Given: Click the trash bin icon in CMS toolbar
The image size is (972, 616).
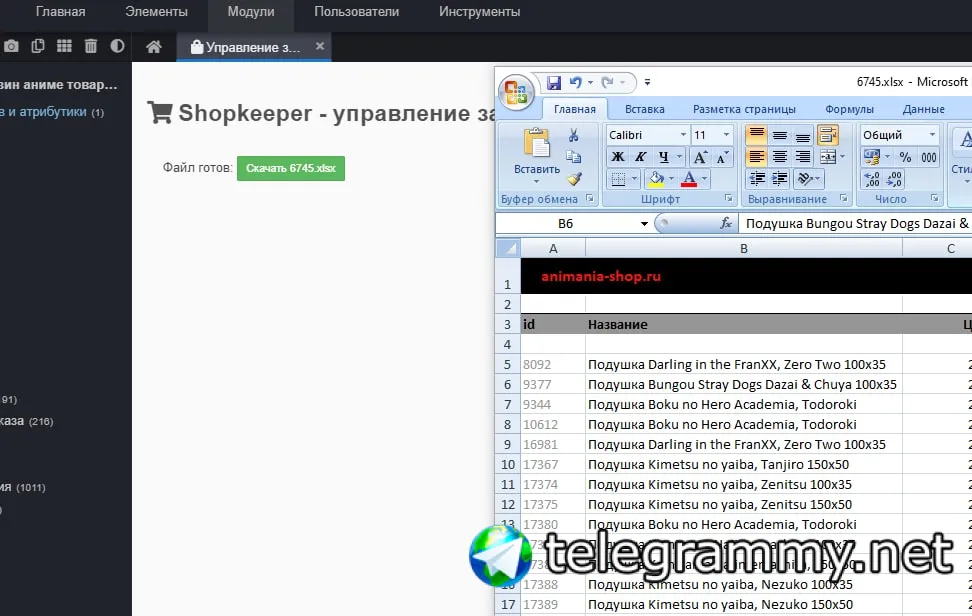Looking at the screenshot, I should click(91, 46).
